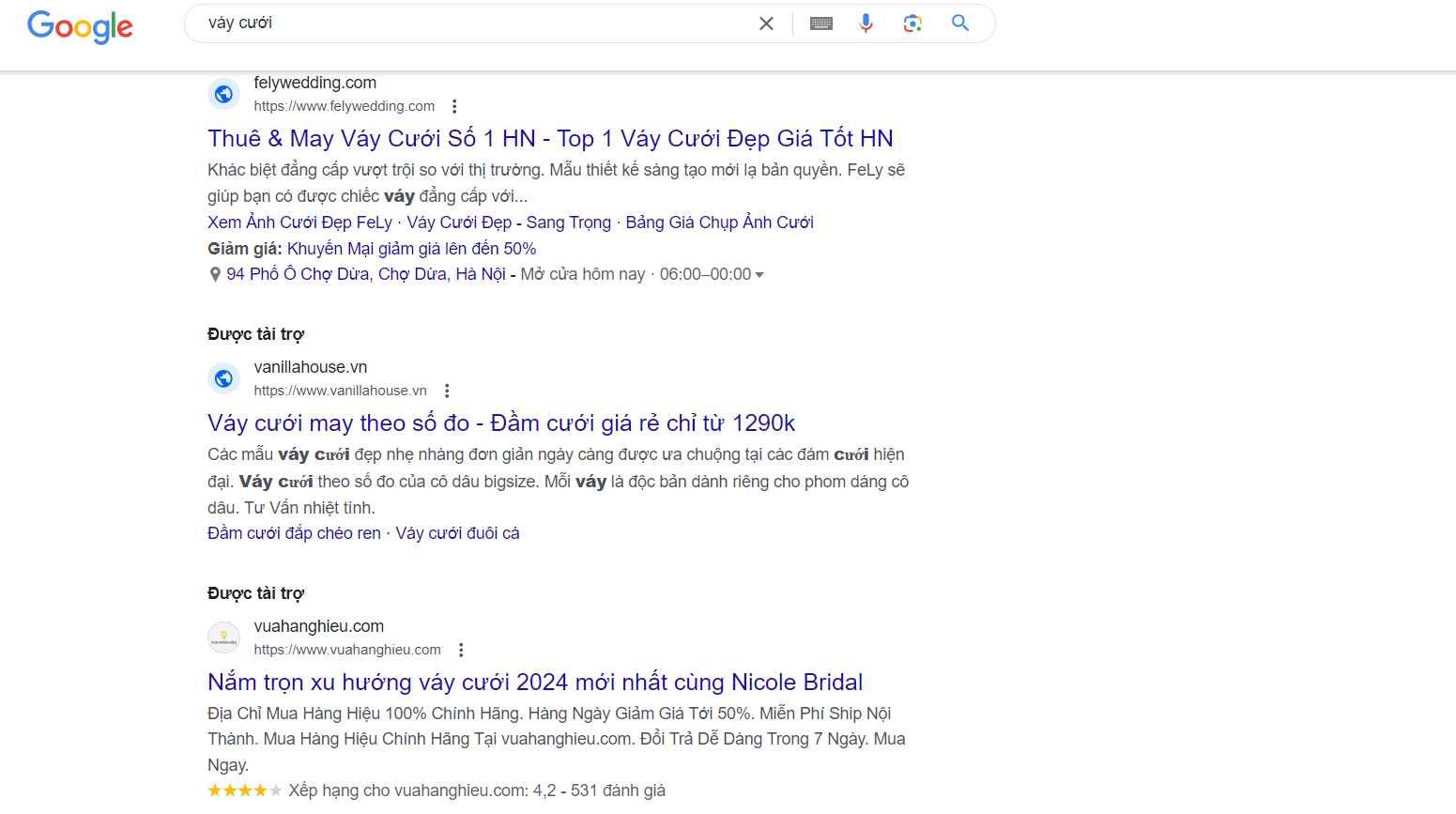Screen dimensions: 1456x814
Task: Follow the Xem Ảnh Cưới Đẹp FeLy sitelink
Action: [299, 223]
